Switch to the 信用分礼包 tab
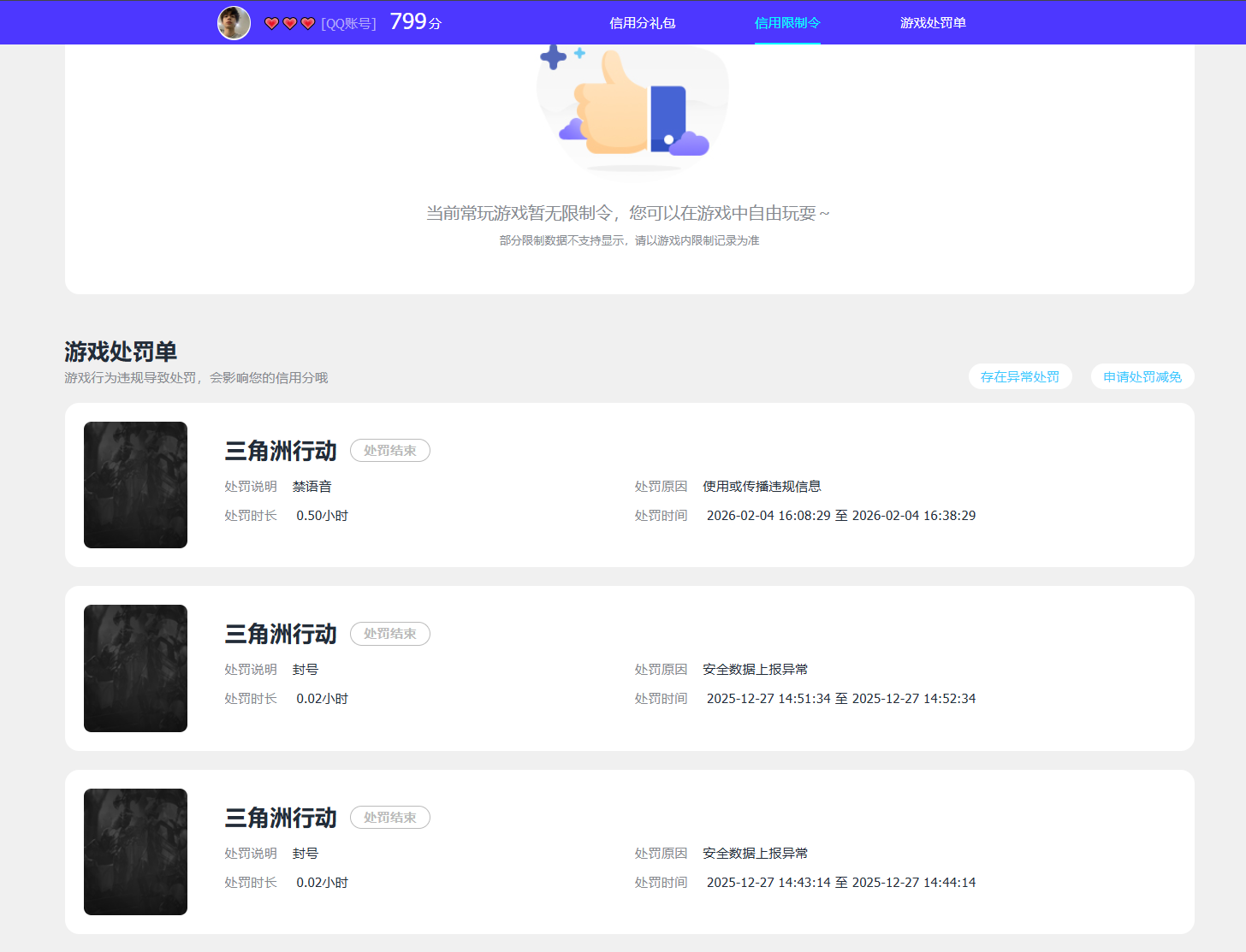 click(x=641, y=22)
